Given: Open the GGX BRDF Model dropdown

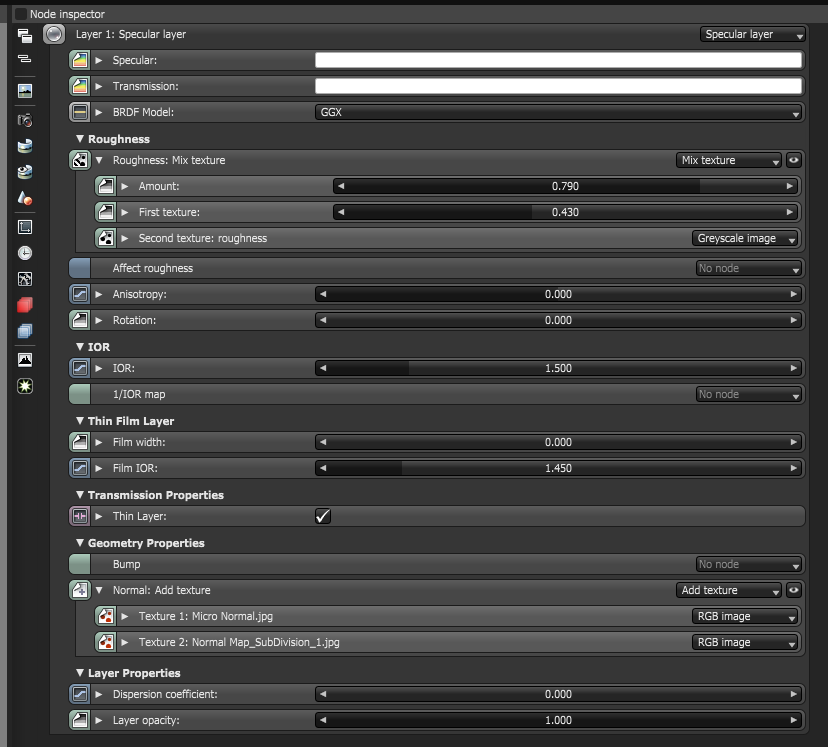Looking at the screenshot, I should pyautogui.click(x=559, y=112).
